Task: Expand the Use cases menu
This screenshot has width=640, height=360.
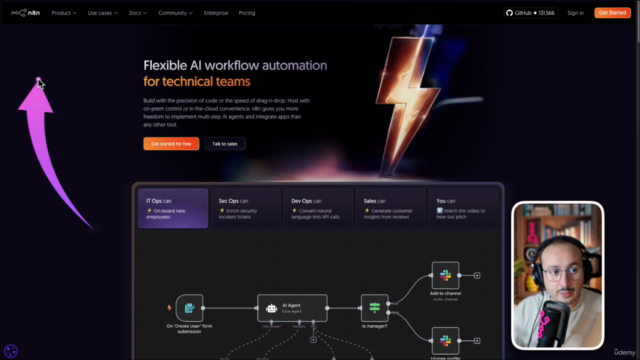Action: [102, 13]
